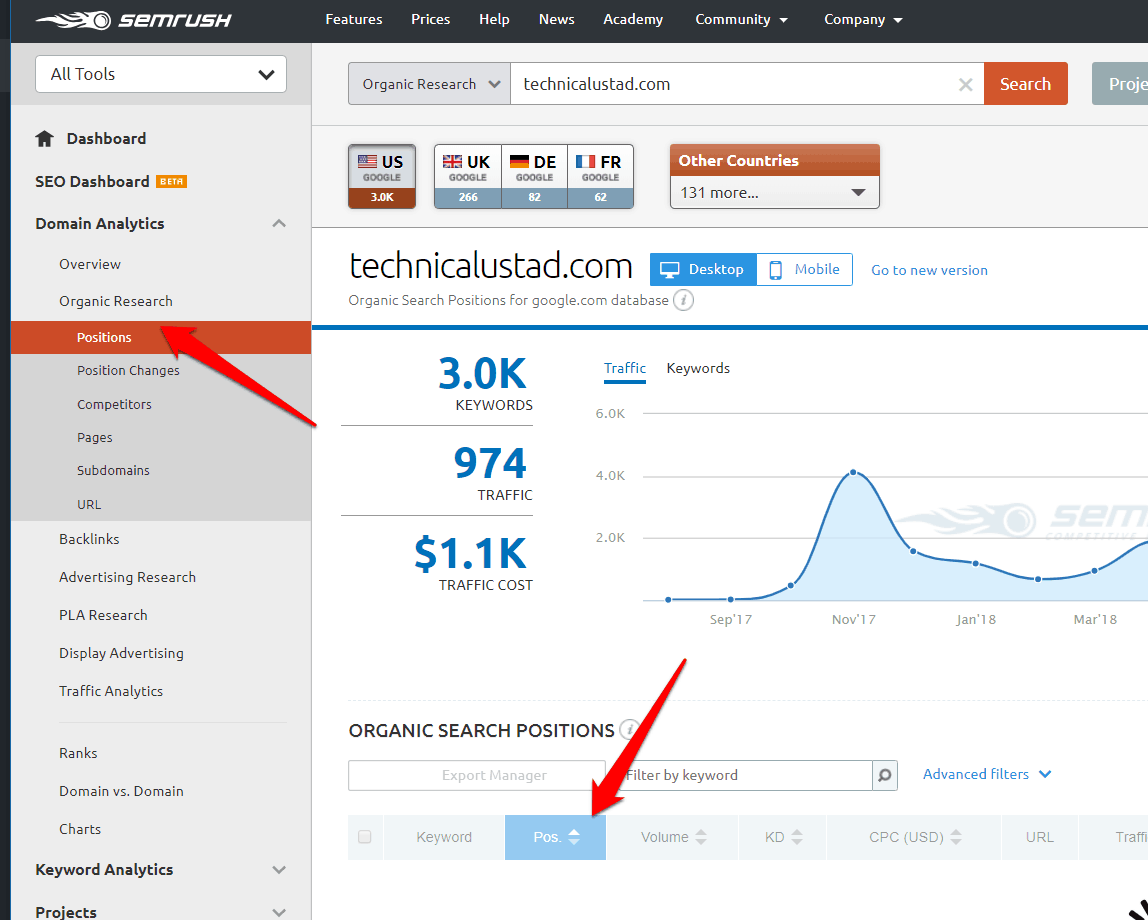Click the Jan'18 chart data point
The width and height of the screenshot is (1148, 920).
coord(975,563)
